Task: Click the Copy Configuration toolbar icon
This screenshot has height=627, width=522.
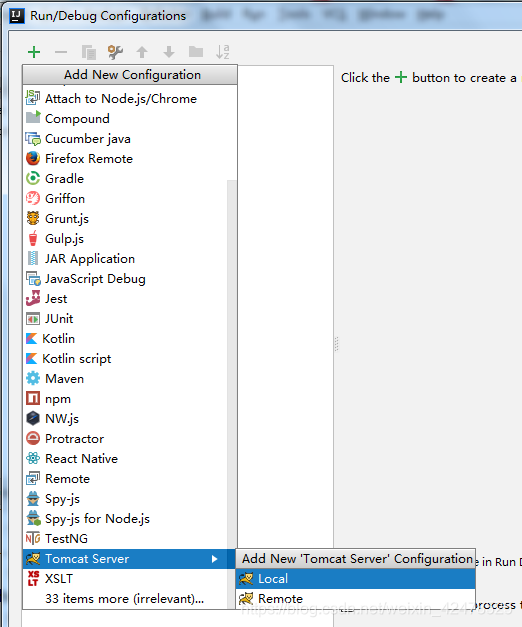Action: [88, 52]
